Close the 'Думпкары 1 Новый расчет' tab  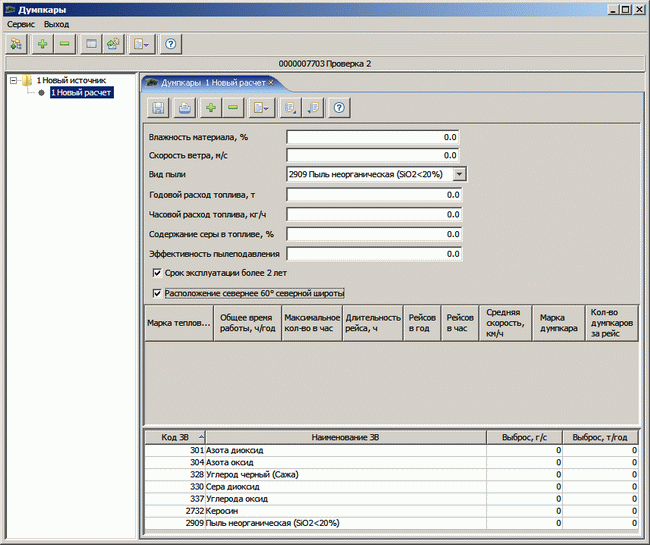click(271, 83)
